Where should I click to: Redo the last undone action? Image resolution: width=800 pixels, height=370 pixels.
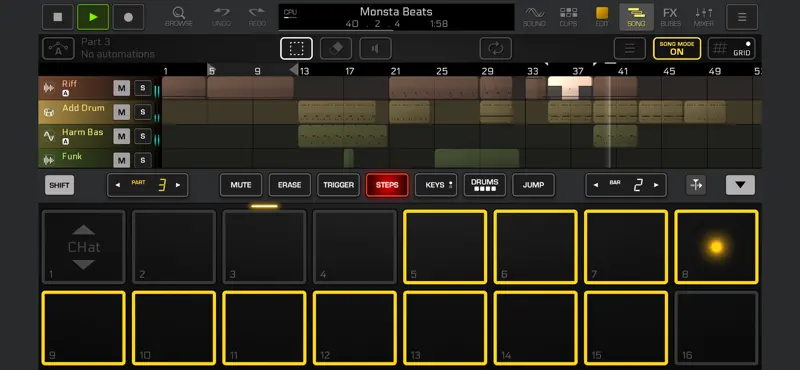pyautogui.click(x=257, y=17)
